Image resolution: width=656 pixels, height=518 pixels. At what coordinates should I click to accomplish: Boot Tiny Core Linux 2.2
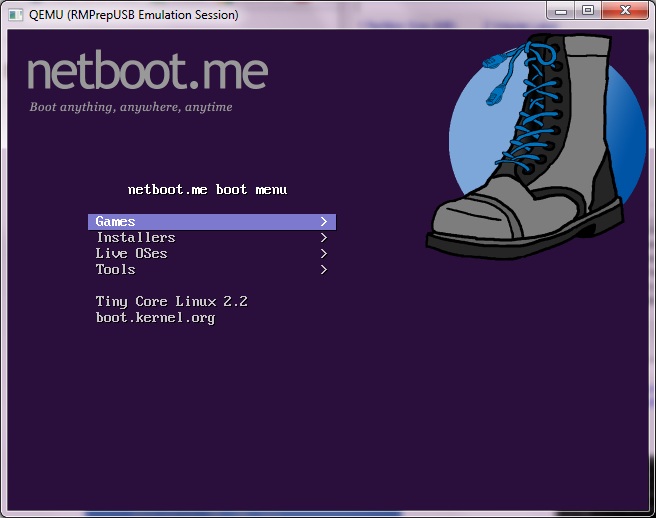172,302
